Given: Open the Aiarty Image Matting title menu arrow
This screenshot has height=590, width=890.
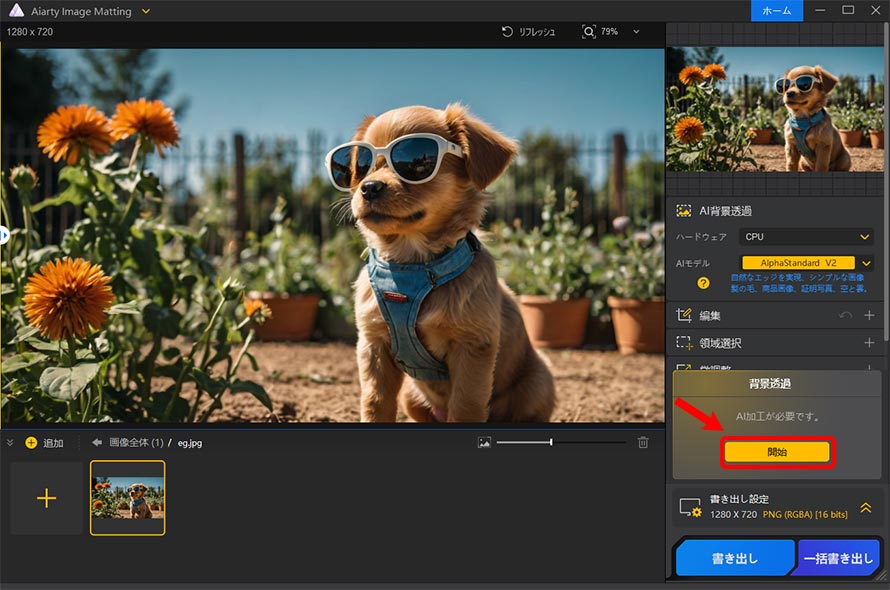Looking at the screenshot, I should pyautogui.click(x=146, y=11).
